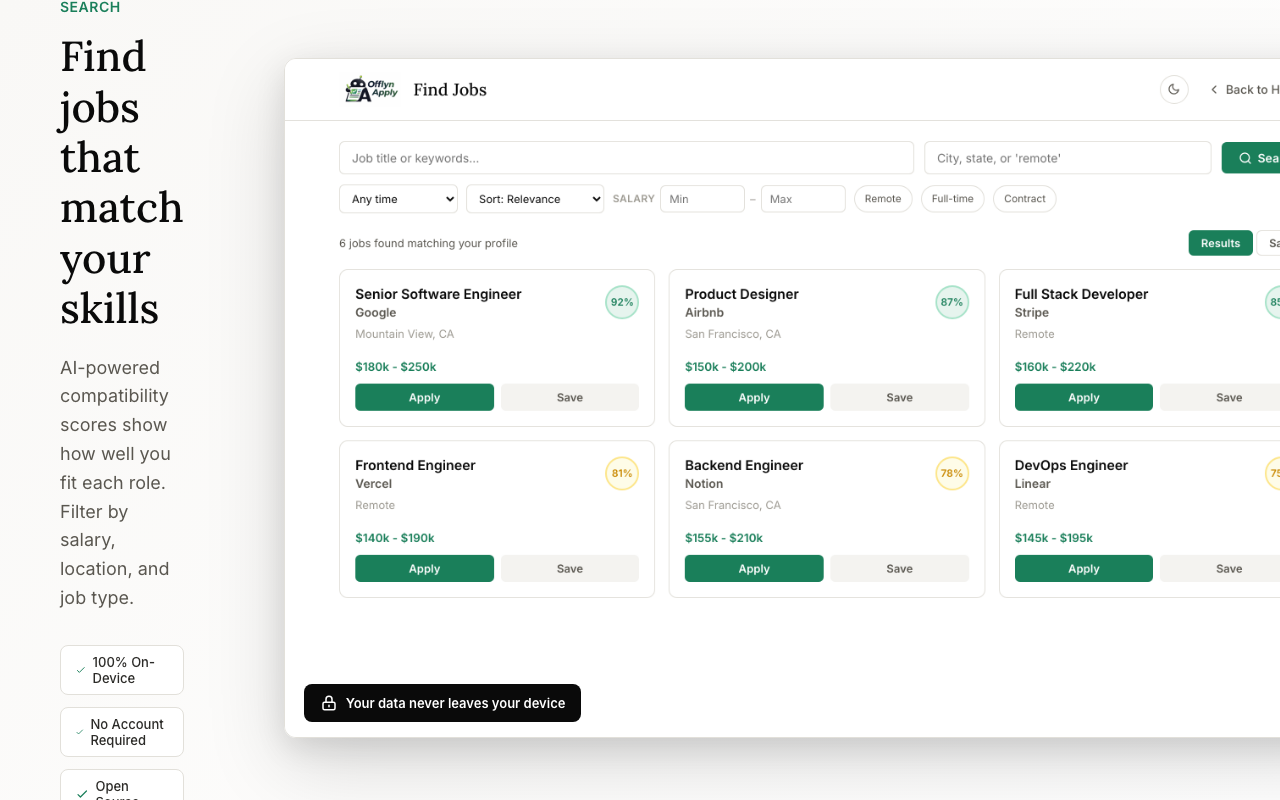Click the SALARY label
This screenshot has height=800, width=1280.
pyautogui.click(x=633, y=199)
